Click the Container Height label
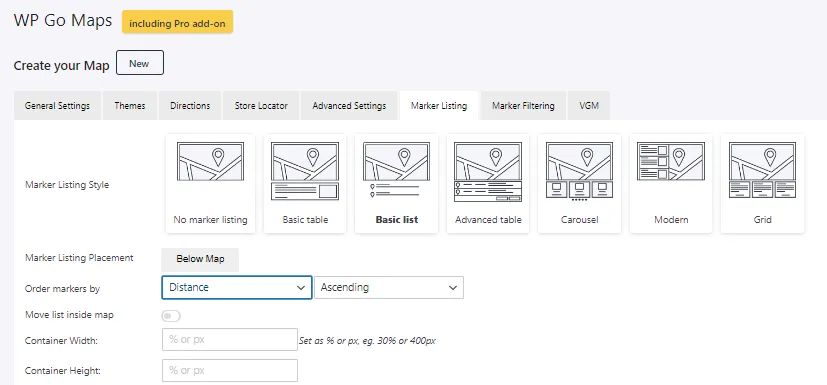 [x=63, y=371]
